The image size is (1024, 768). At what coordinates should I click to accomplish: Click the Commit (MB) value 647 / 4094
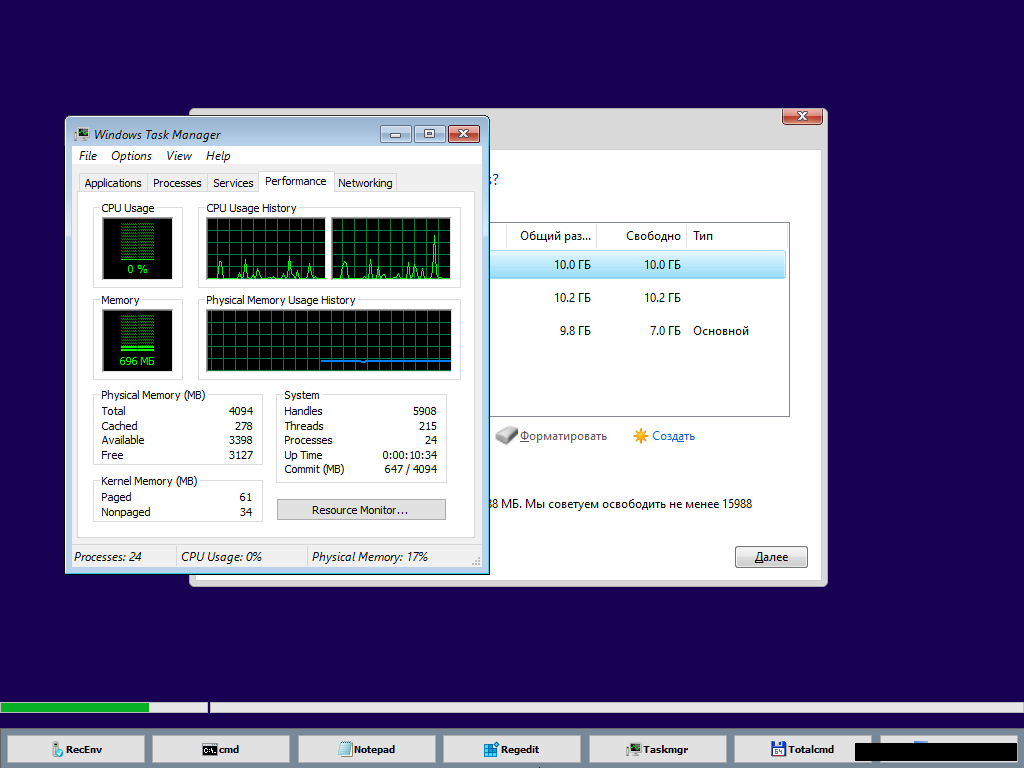(x=411, y=469)
